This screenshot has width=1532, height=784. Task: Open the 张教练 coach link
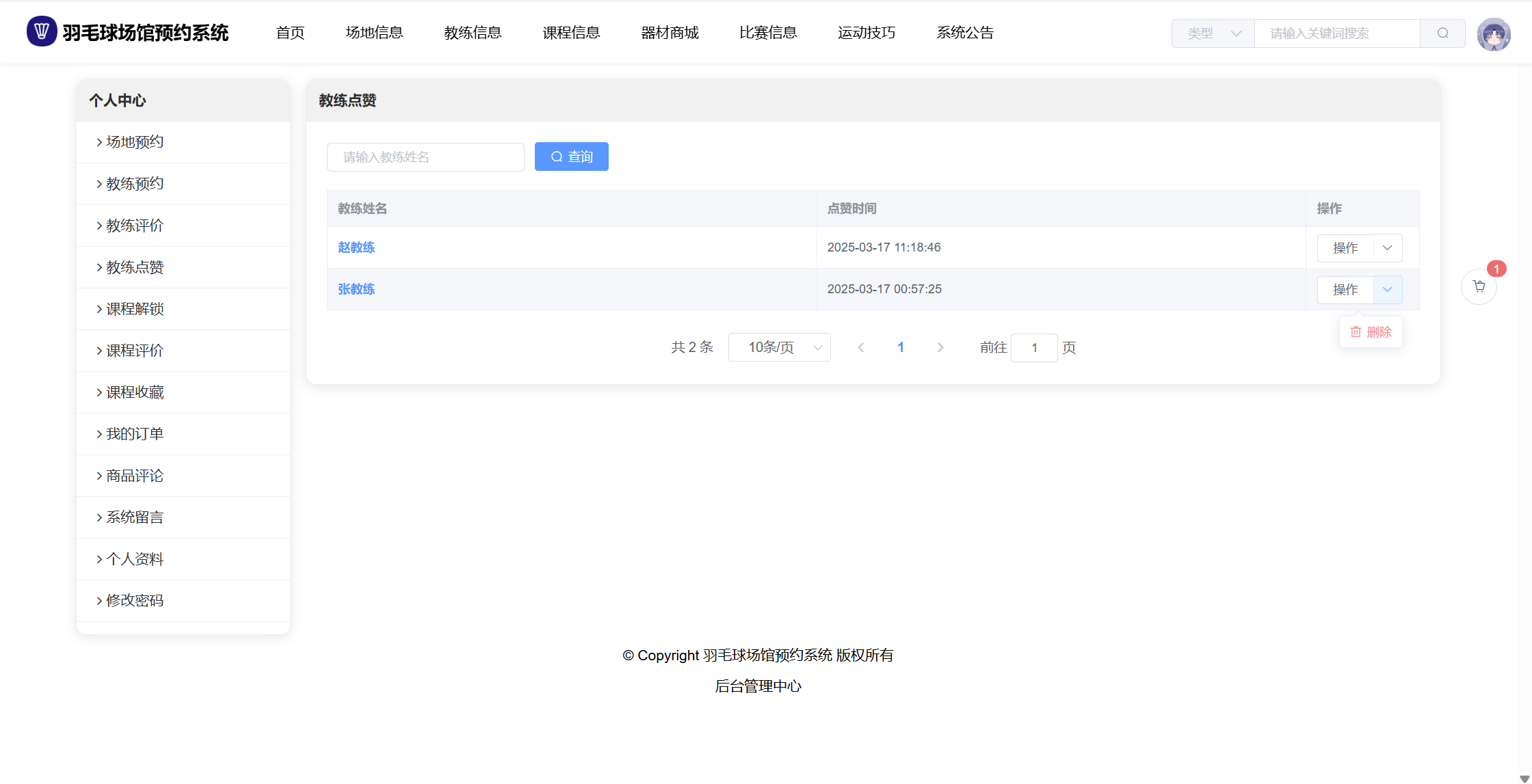(x=356, y=289)
